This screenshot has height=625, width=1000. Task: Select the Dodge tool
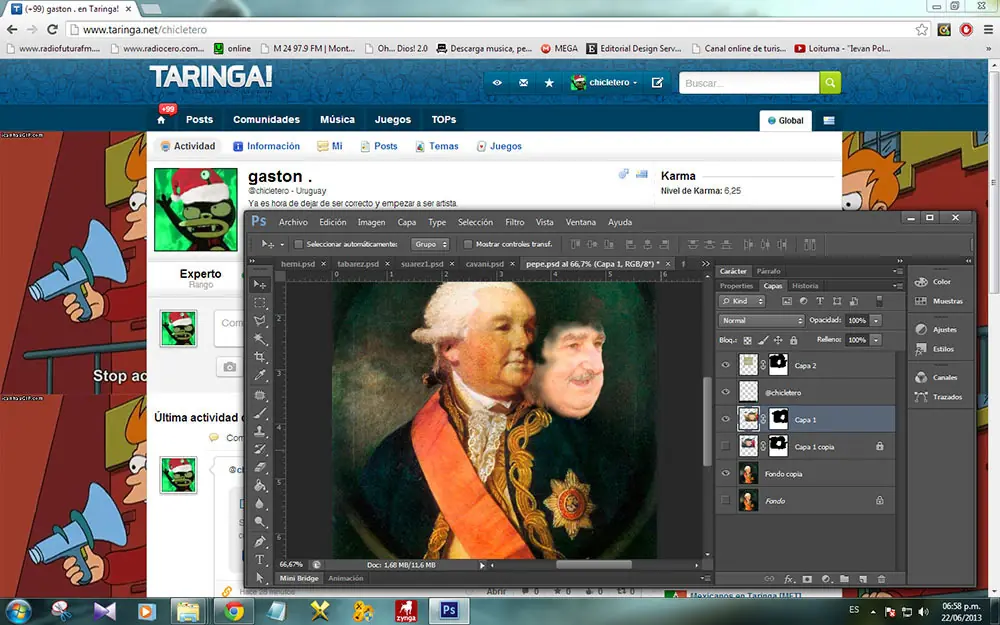tap(260, 522)
